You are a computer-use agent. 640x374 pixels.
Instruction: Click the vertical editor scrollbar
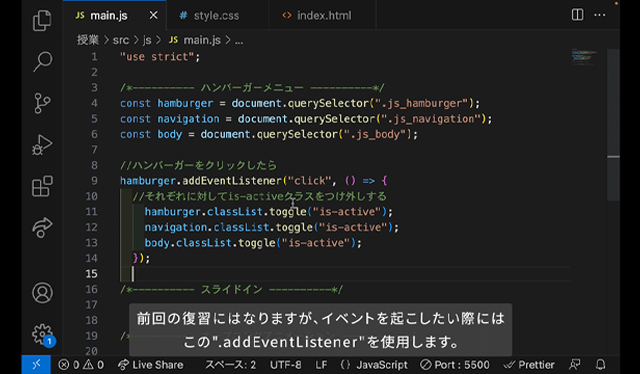[613, 125]
